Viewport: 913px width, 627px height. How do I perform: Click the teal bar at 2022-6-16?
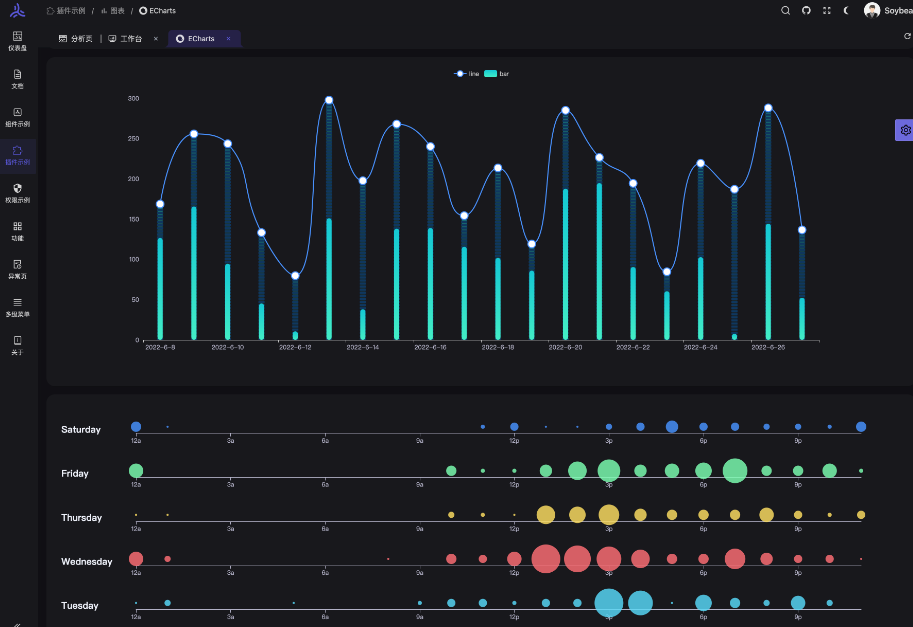[430, 284]
